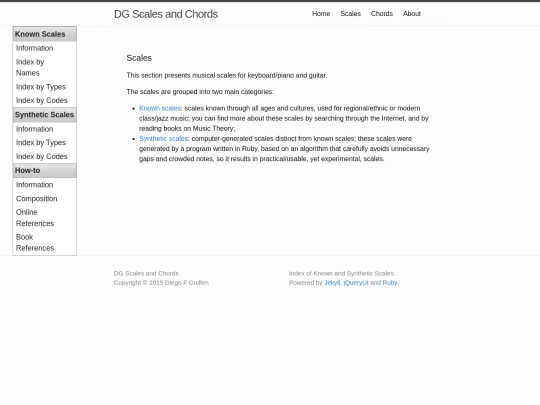Image resolution: width=540 pixels, height=405 pixels.
Task: Click the Index of Known and Synthetic Scales footer text
Action: point(342,273)
